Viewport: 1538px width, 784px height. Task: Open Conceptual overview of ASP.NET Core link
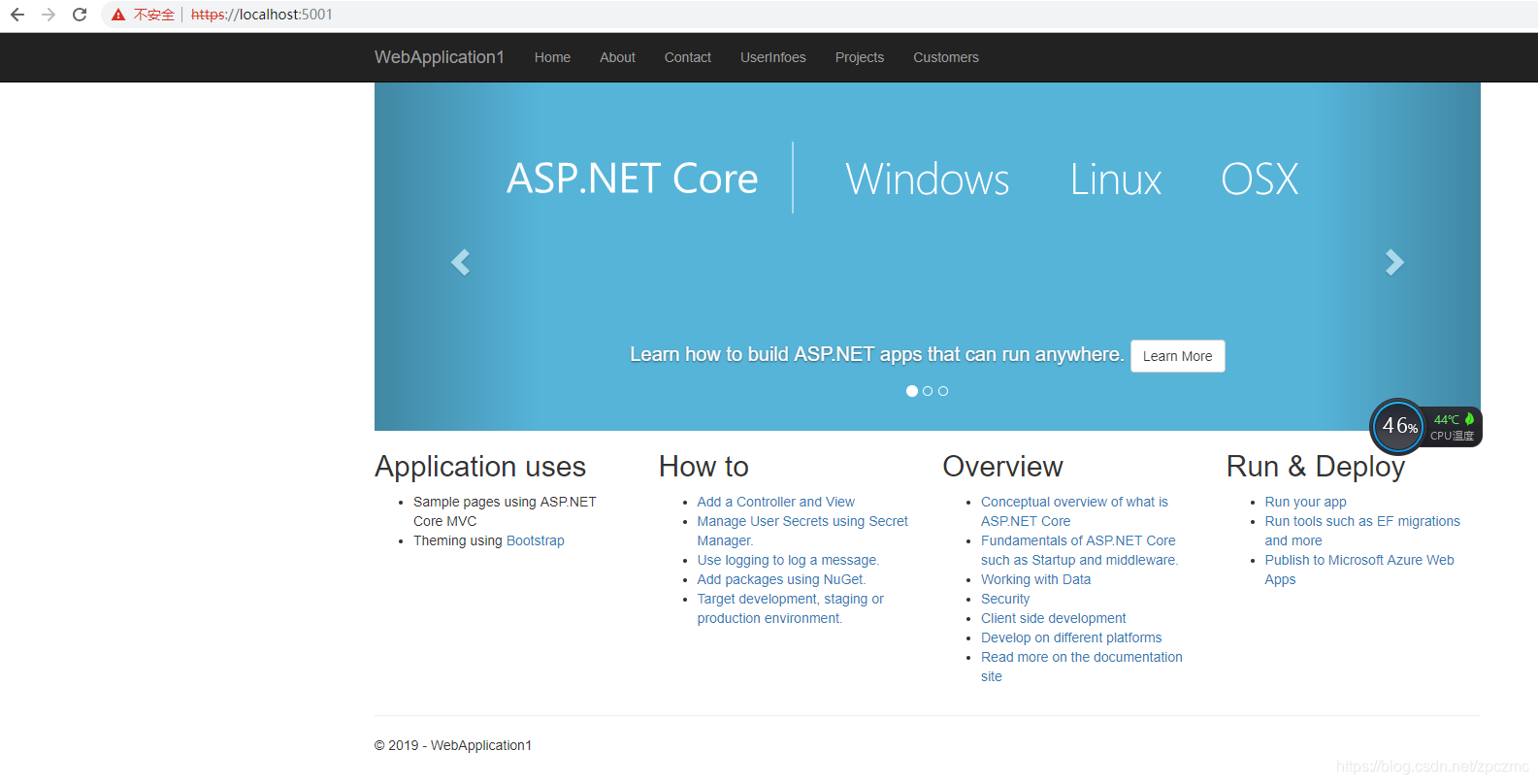click(1074, 511)
